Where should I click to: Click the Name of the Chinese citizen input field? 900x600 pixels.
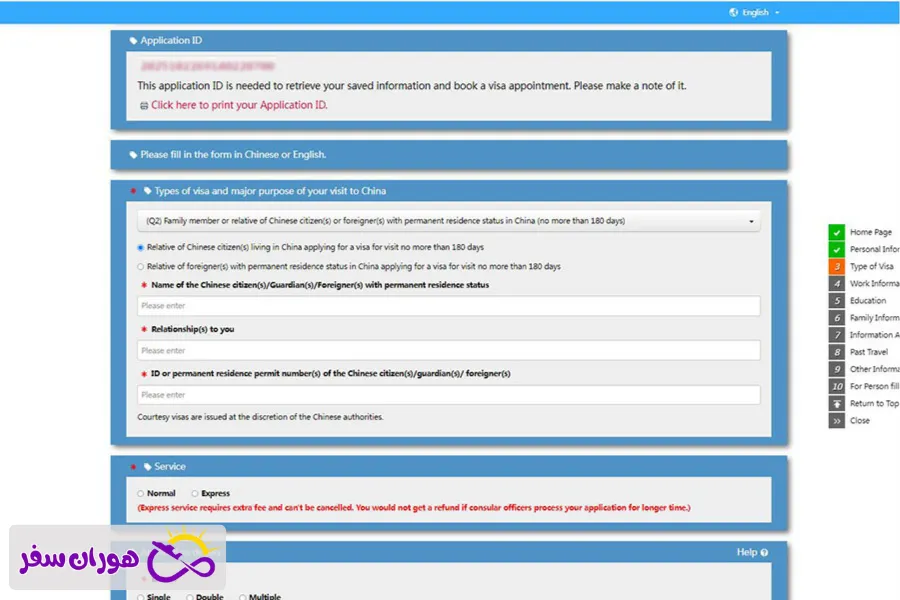[448, 306]
